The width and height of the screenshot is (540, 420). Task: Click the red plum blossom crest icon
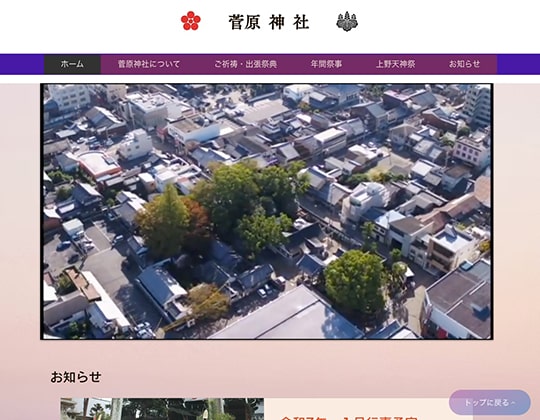190,21
